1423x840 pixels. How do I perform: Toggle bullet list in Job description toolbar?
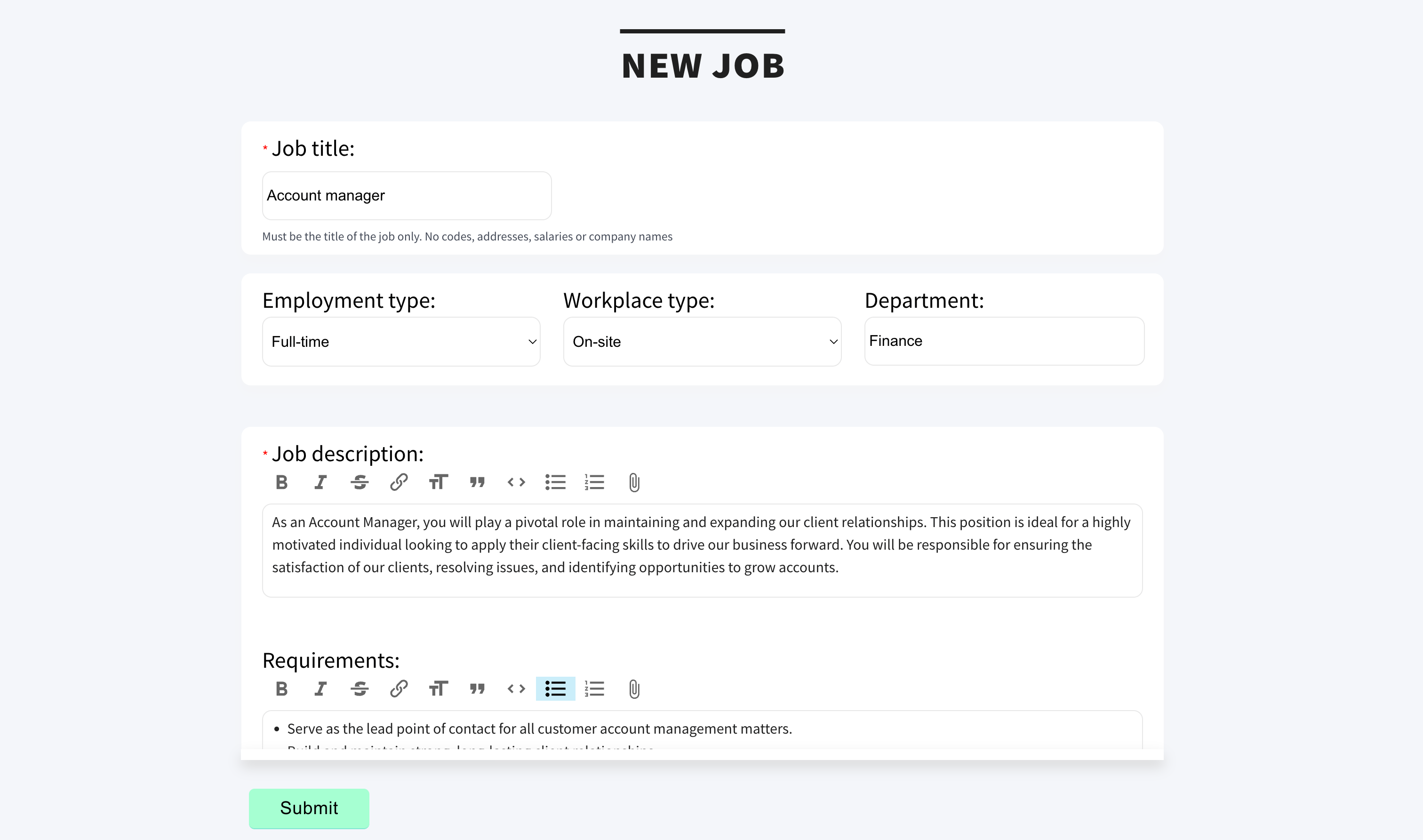(555, 482)
